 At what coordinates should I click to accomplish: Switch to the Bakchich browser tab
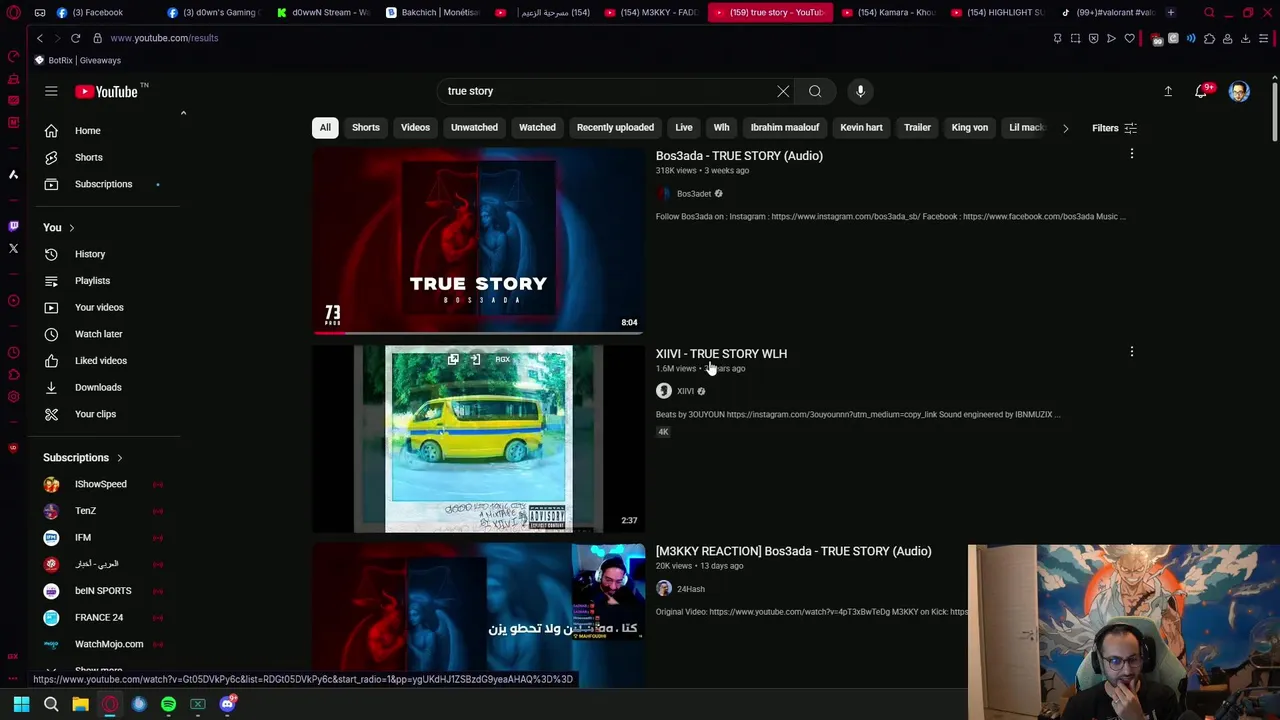tap(433, 12)
